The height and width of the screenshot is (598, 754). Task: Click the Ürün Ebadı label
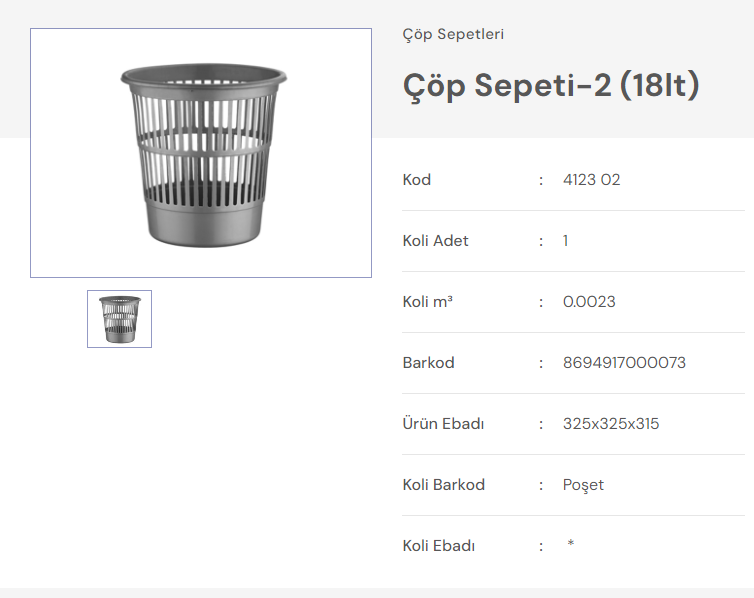pos(443,424)
